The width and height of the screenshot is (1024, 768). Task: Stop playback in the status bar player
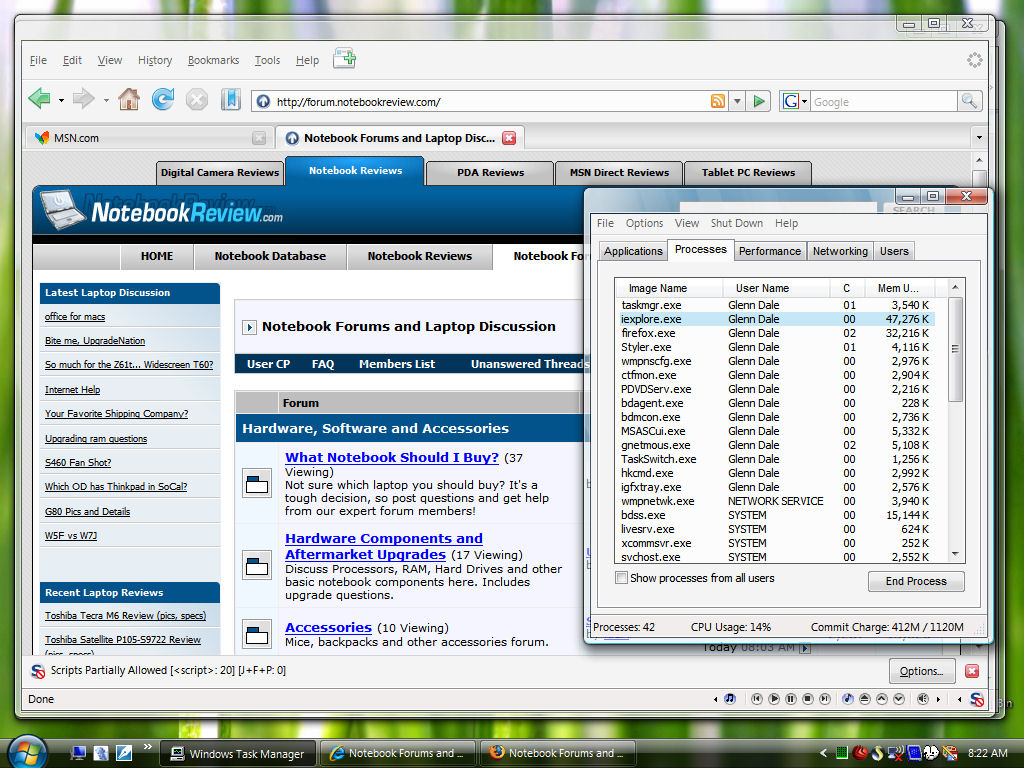point(808,699)
